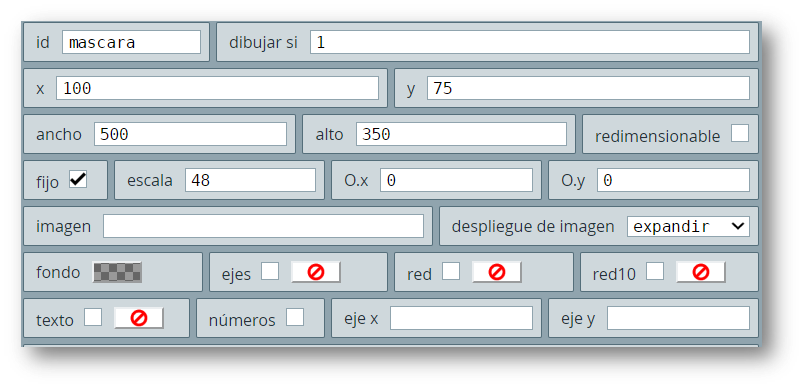Click the eje y input field
This screenshot has height=389, width=804.
coord(678,318)
